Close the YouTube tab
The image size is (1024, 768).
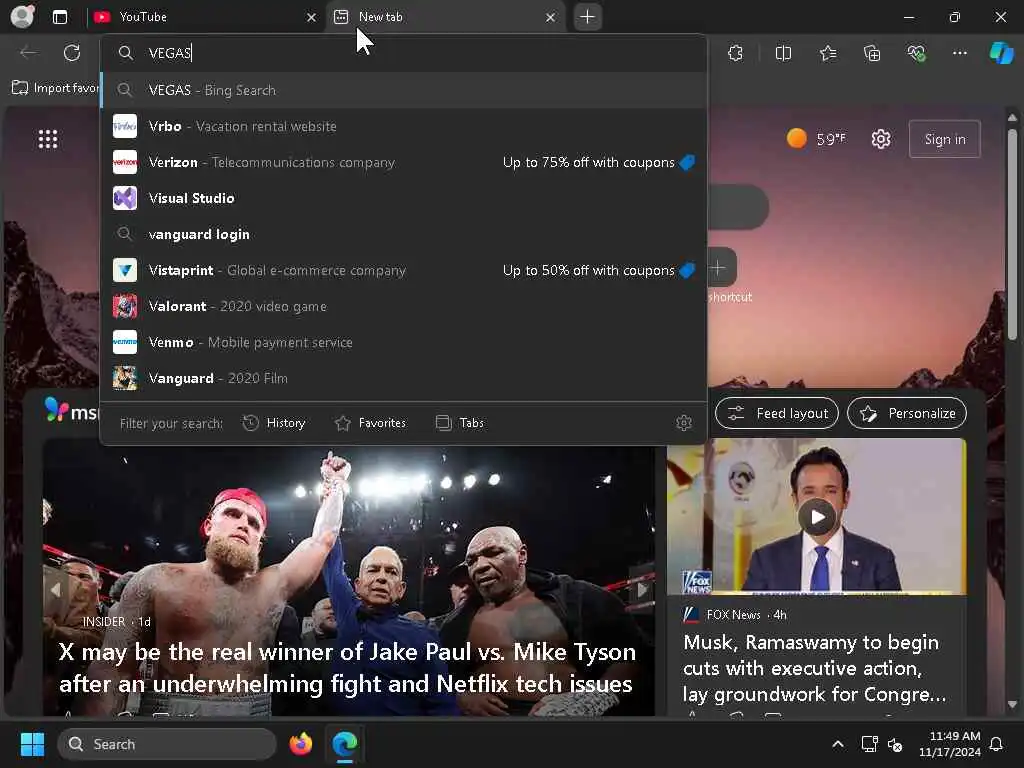tap(312, 18)
